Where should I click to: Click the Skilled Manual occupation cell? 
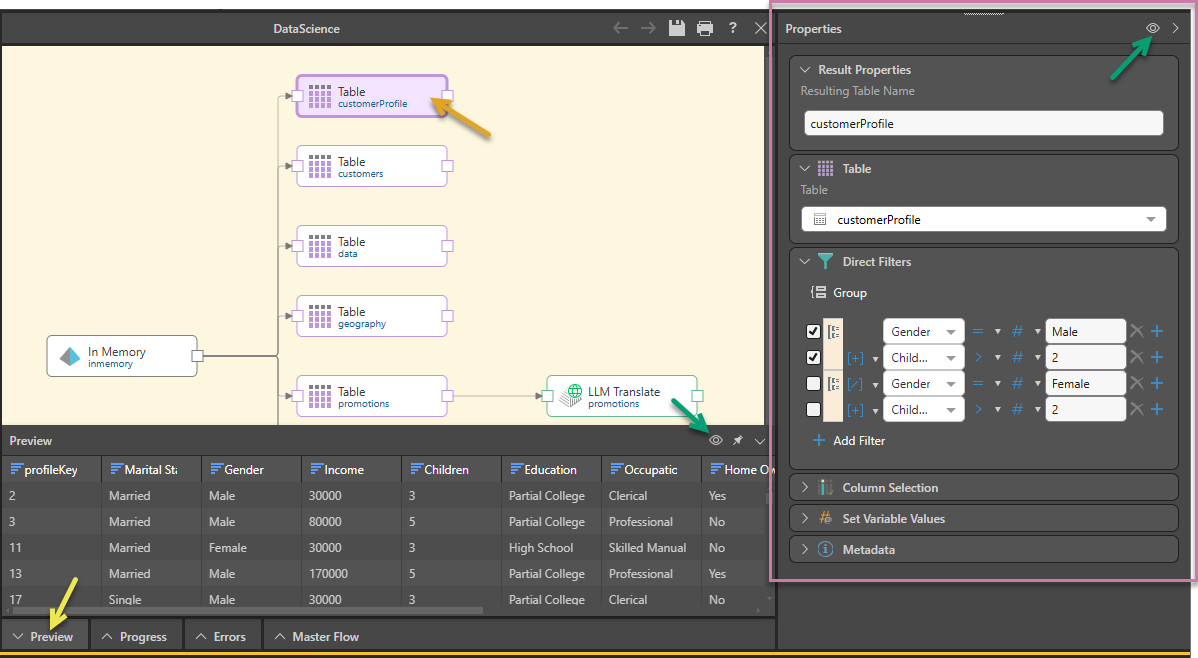(647, 547)
